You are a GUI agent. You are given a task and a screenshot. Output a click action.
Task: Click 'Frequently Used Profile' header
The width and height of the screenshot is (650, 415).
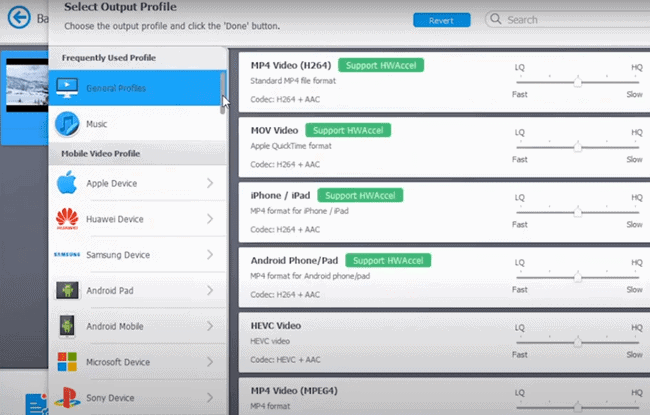point(109,58)
